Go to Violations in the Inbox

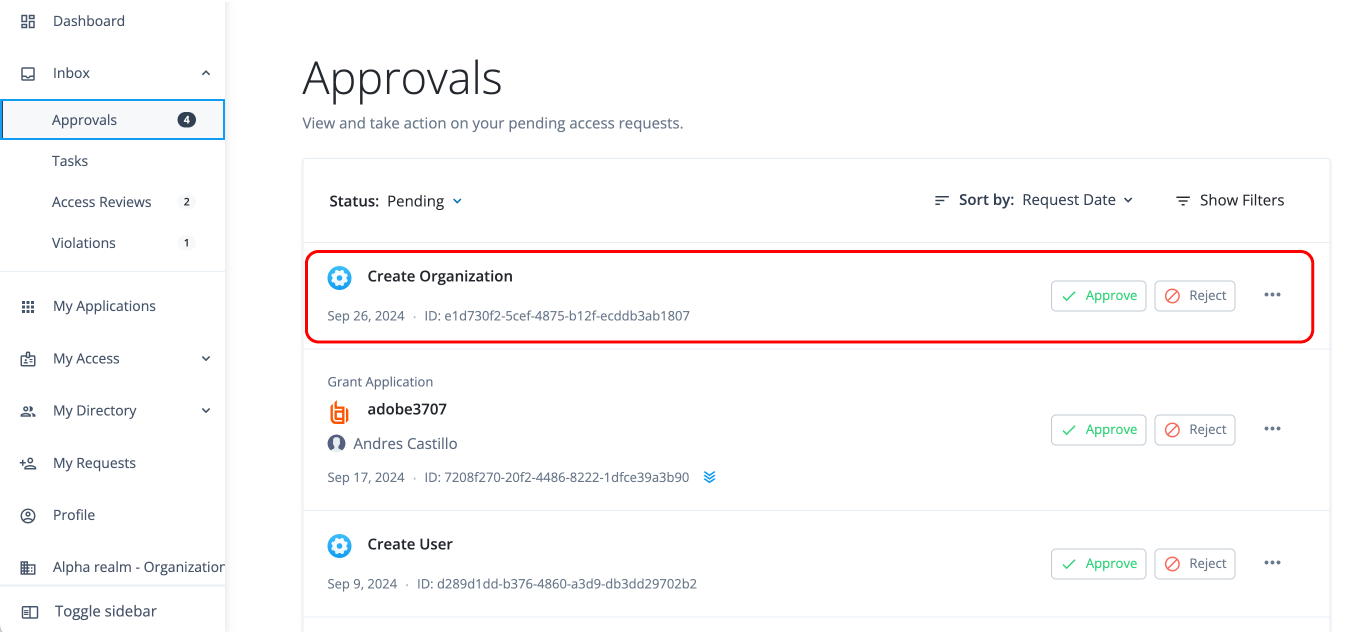pos(84,243)
